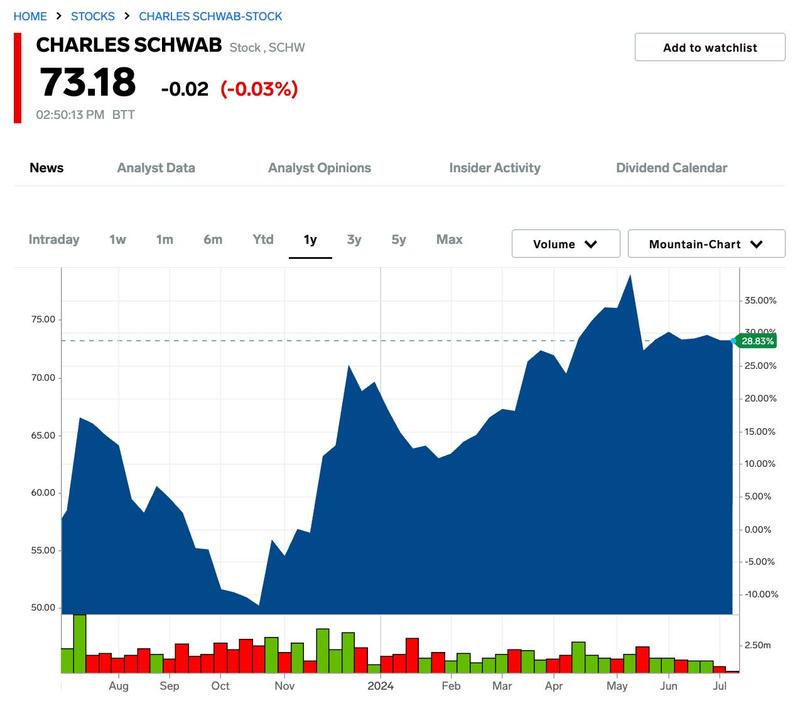Open the Analyst Opinions tab
Image resolution: width=800 pixels, height=705 pixels.
(319, 168)
